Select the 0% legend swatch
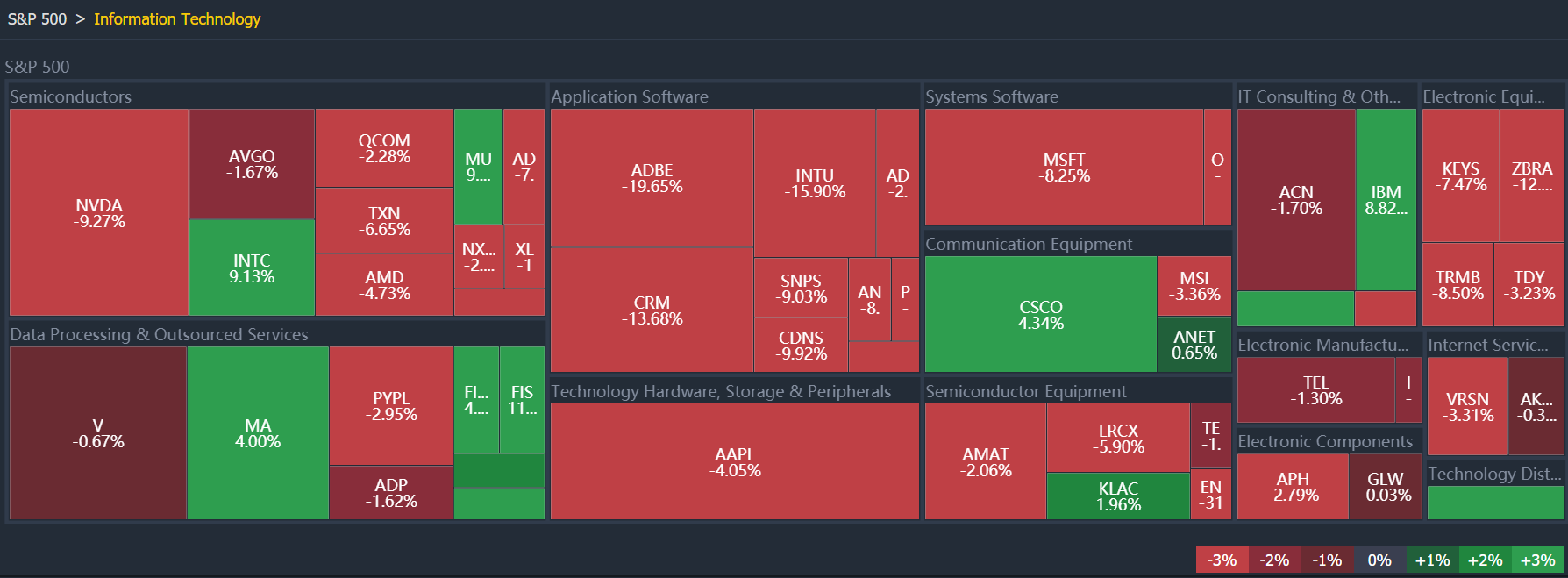The width and height of the screenshot is (1568, 578). (1379, 560)
